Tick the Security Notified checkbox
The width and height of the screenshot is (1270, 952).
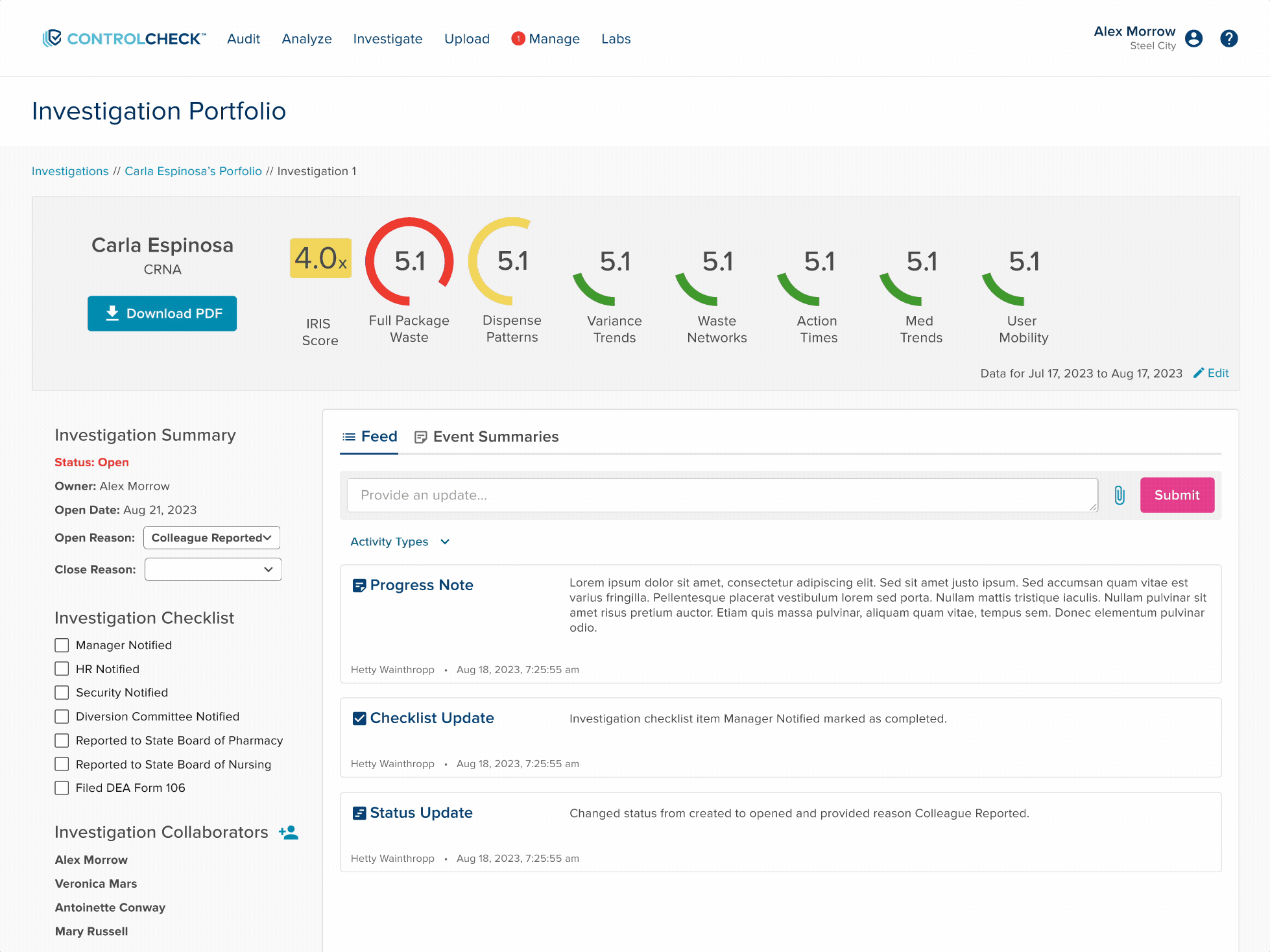click(x=62, y=693)
